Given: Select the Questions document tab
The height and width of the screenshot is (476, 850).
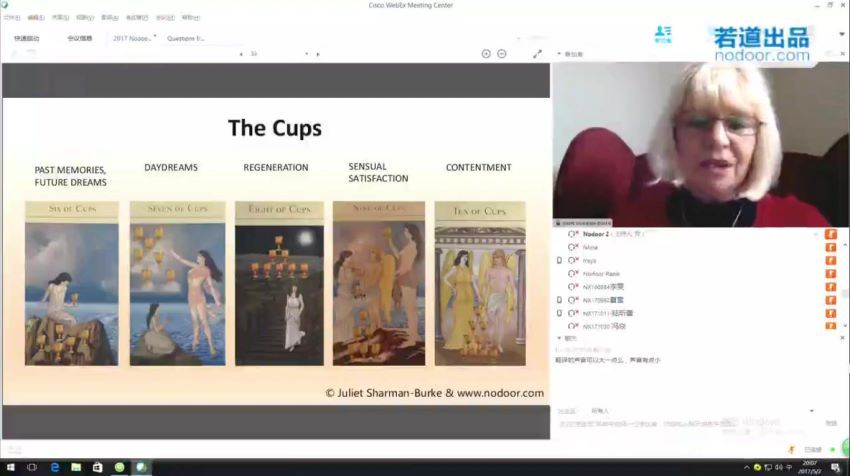Looking at the screenshot, I should 185,38.
